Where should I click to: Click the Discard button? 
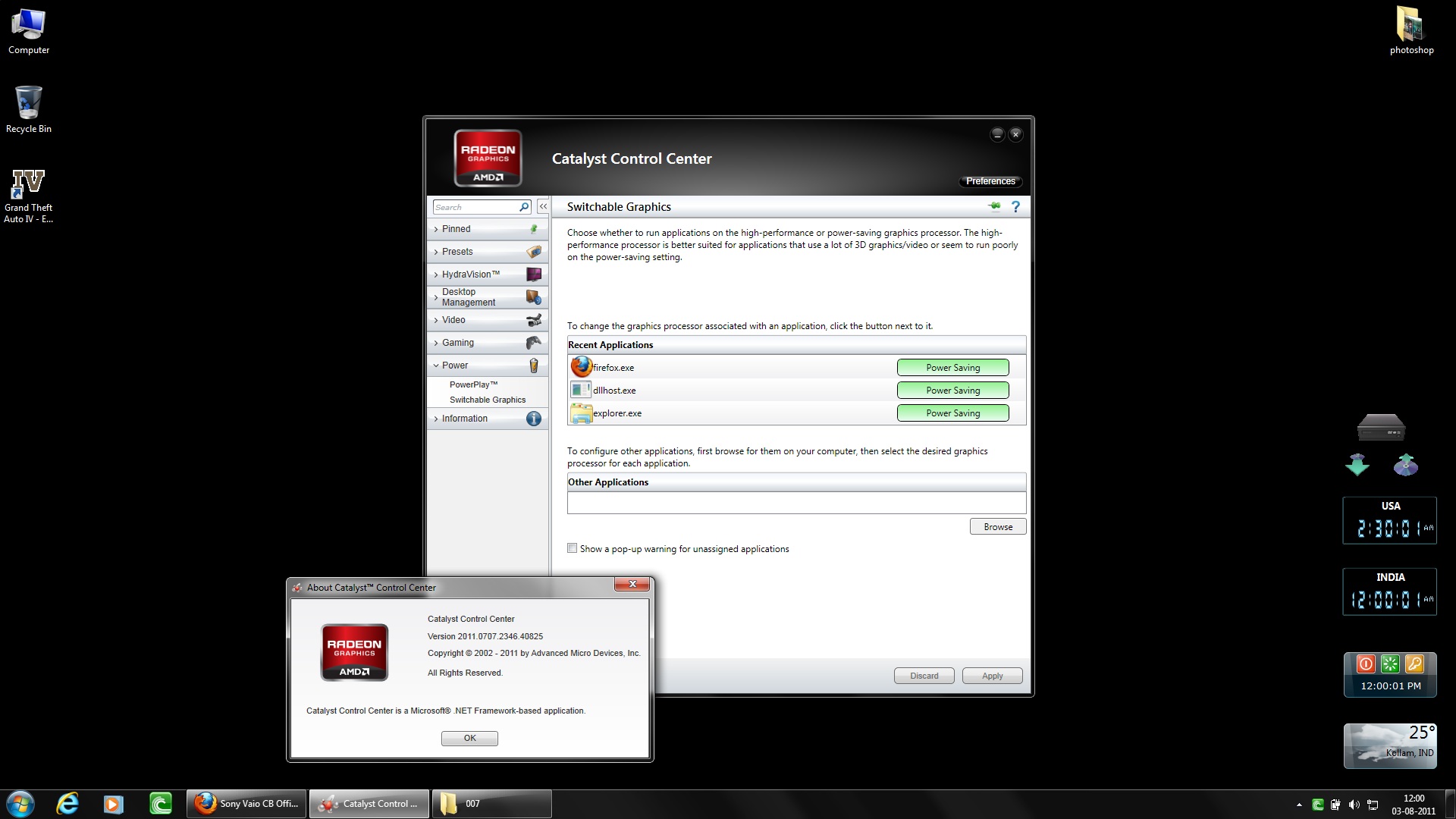[924, 676]
